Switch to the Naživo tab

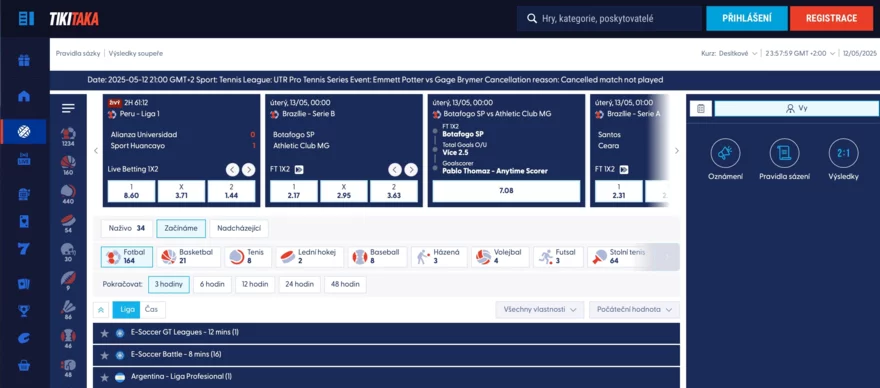[127, 229]
